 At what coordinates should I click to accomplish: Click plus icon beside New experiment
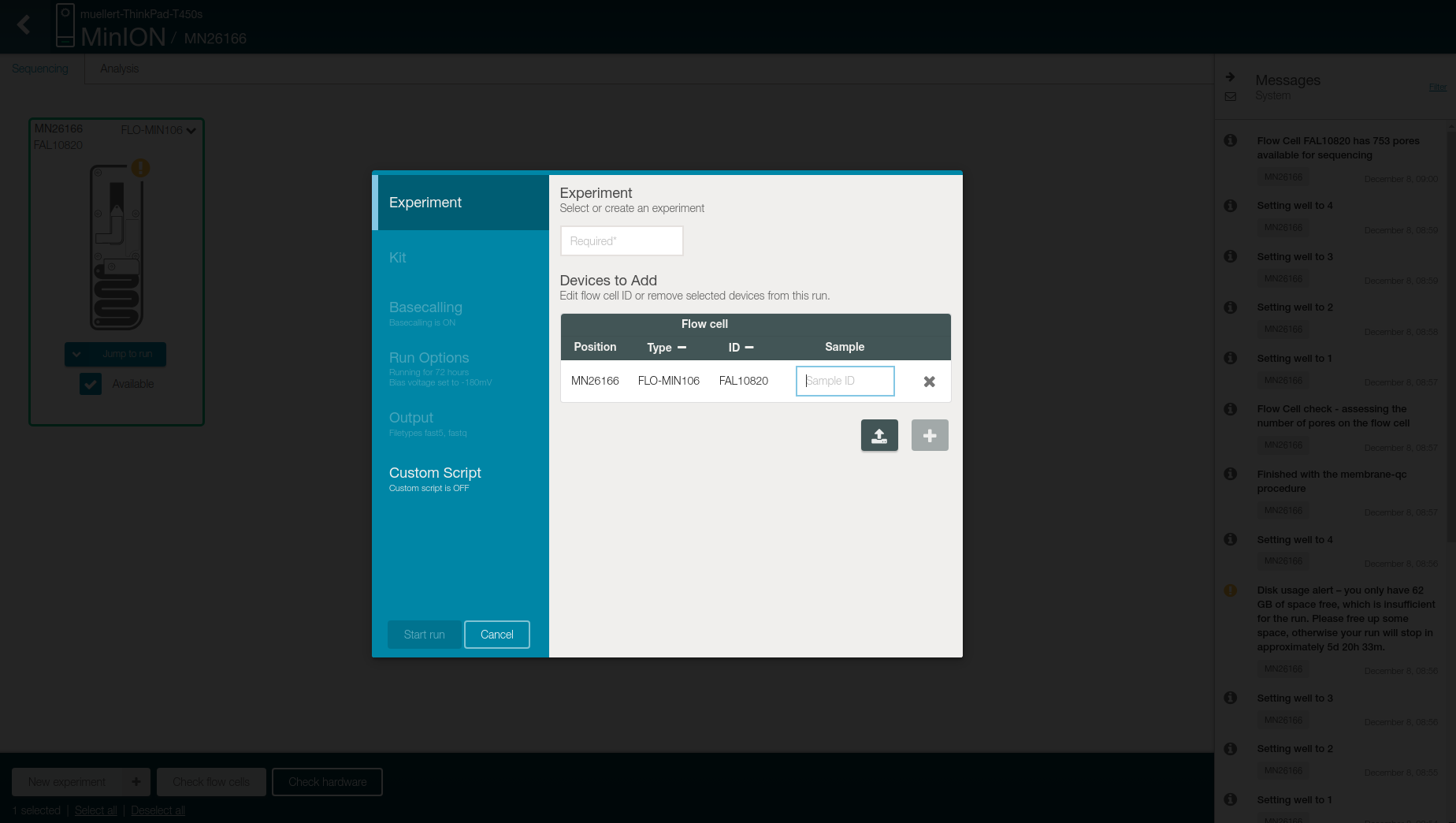[x=136, y=782]
